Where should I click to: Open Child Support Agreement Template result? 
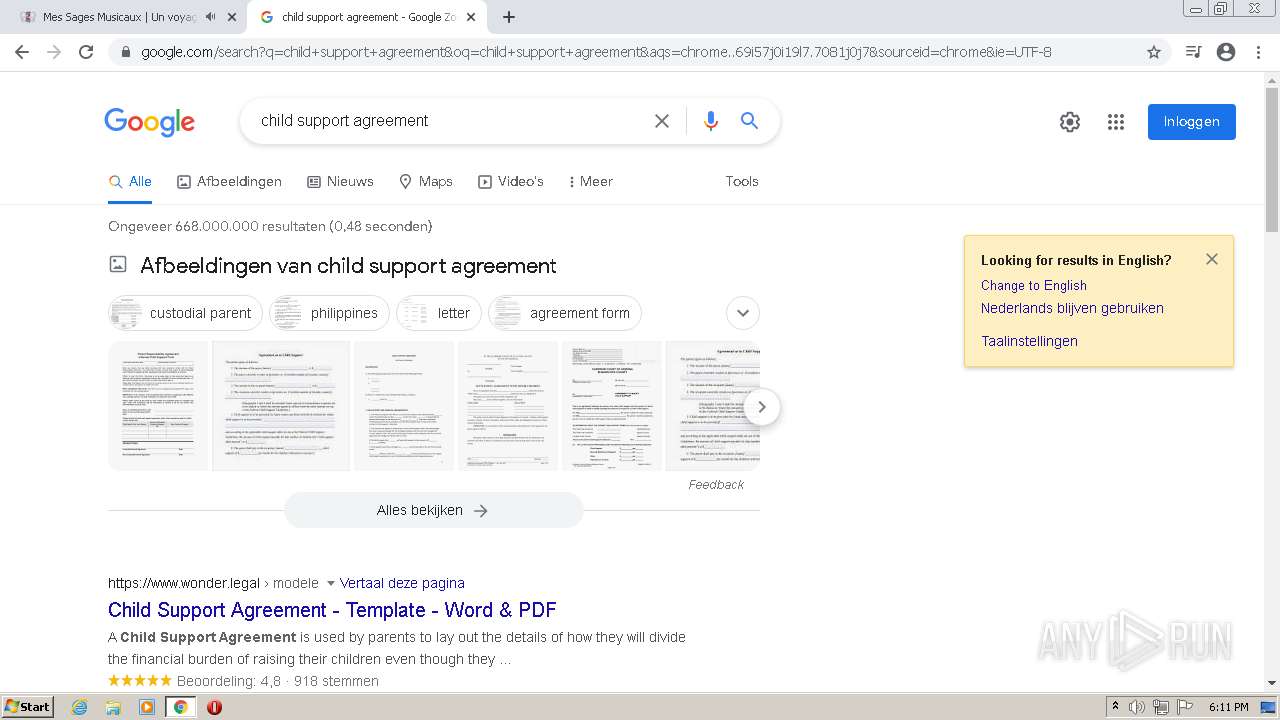(332, 610)
